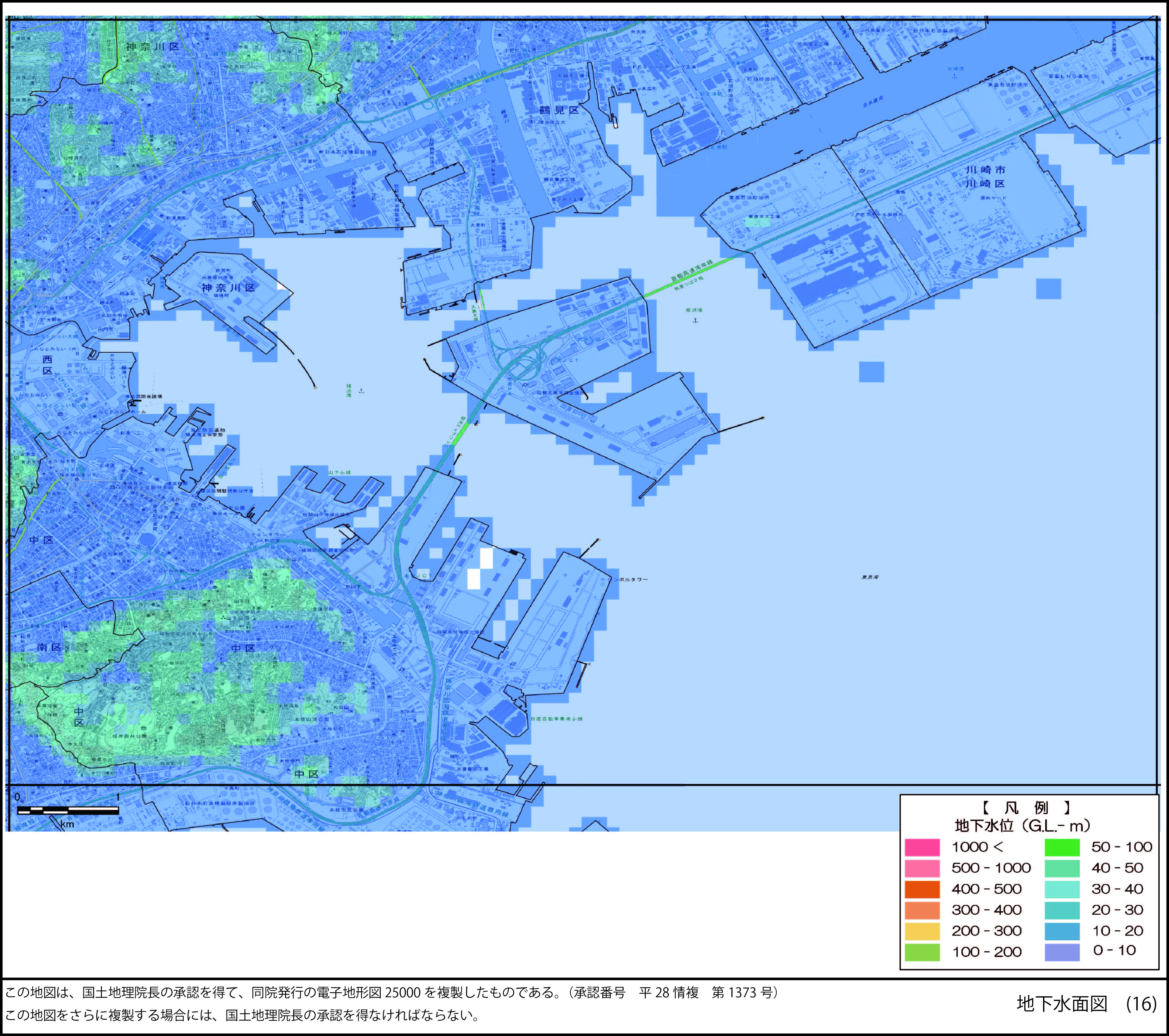
Task: Click the anchor symbol at 横浜港
Action: coord(361,391)
